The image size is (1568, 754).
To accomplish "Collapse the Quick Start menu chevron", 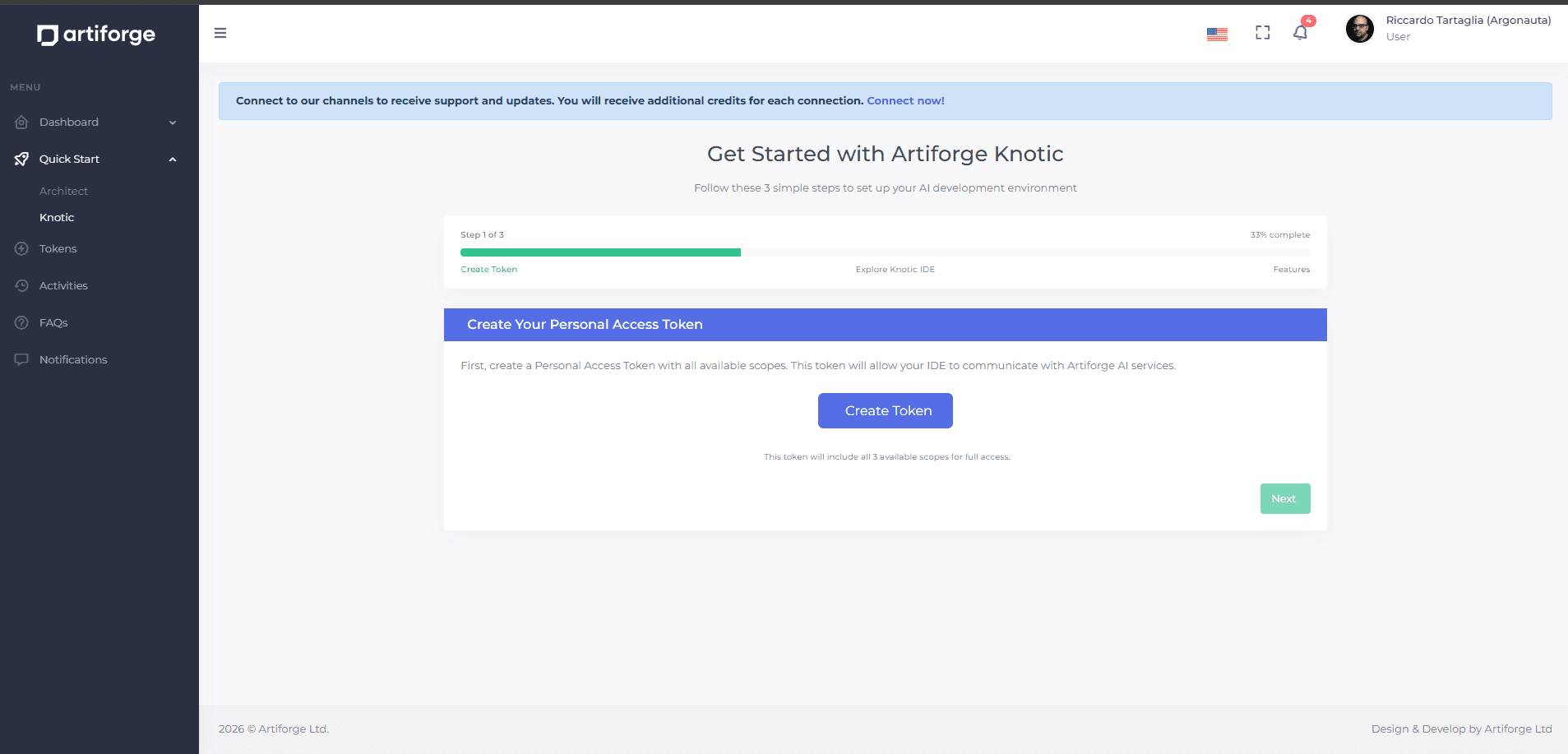I will coord(173,160).
